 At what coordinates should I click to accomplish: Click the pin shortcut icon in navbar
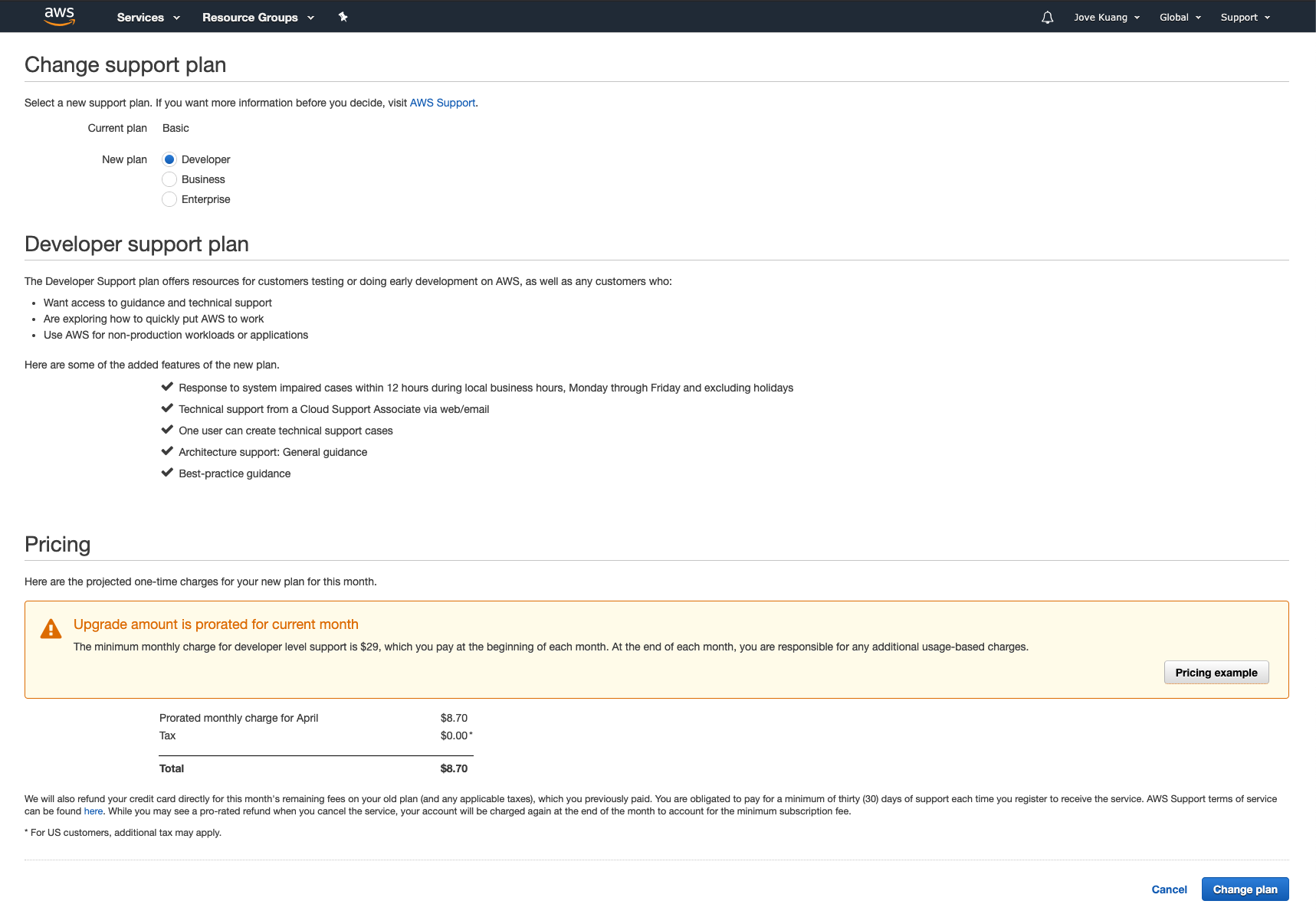343,17
